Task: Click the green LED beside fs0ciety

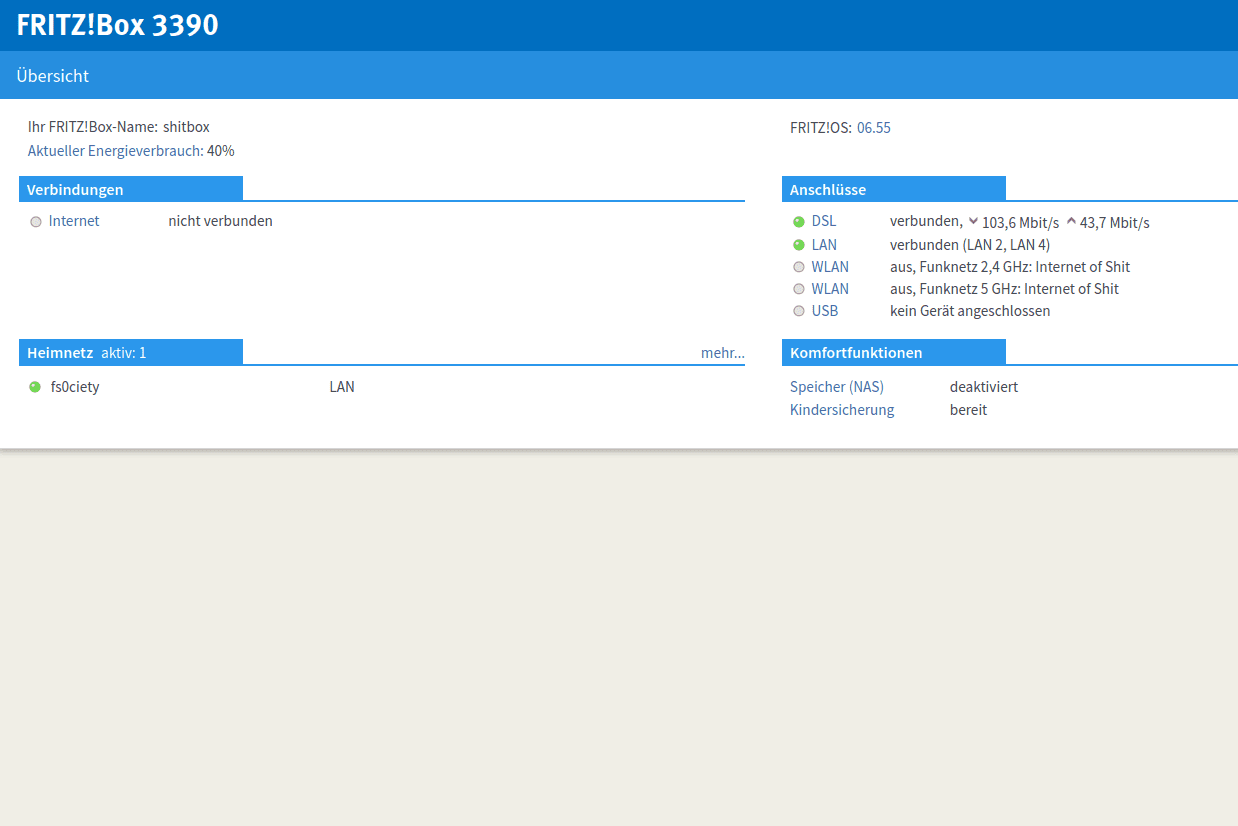Action: [x=36, y=387]
